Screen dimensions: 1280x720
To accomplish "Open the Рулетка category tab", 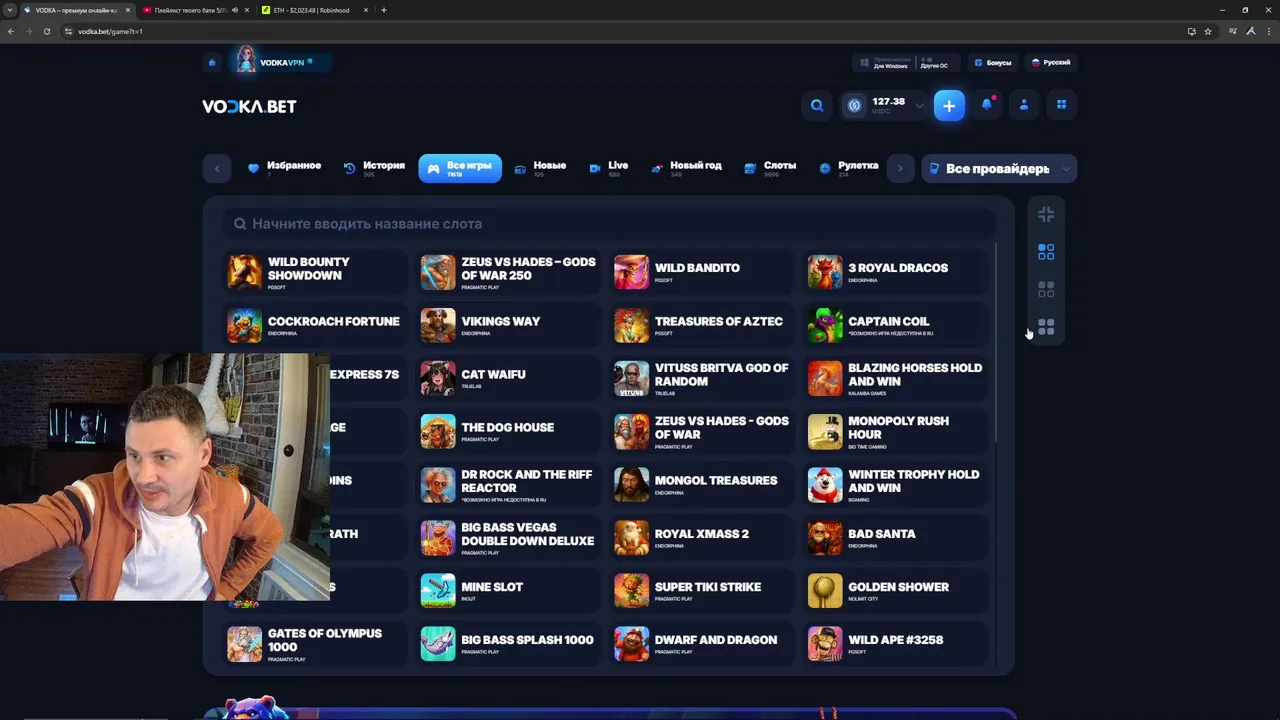I will [849, 168].
